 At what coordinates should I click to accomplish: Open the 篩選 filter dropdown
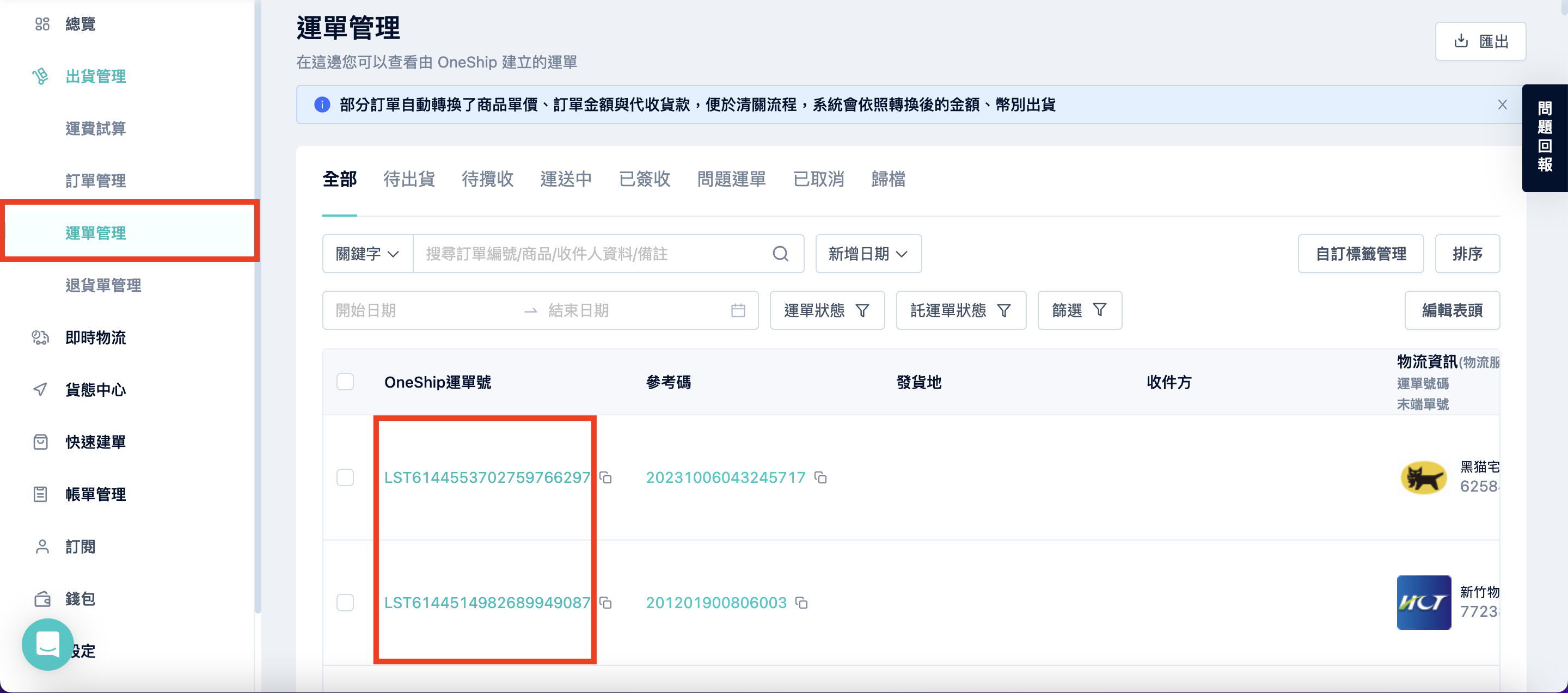[1079, 310]
